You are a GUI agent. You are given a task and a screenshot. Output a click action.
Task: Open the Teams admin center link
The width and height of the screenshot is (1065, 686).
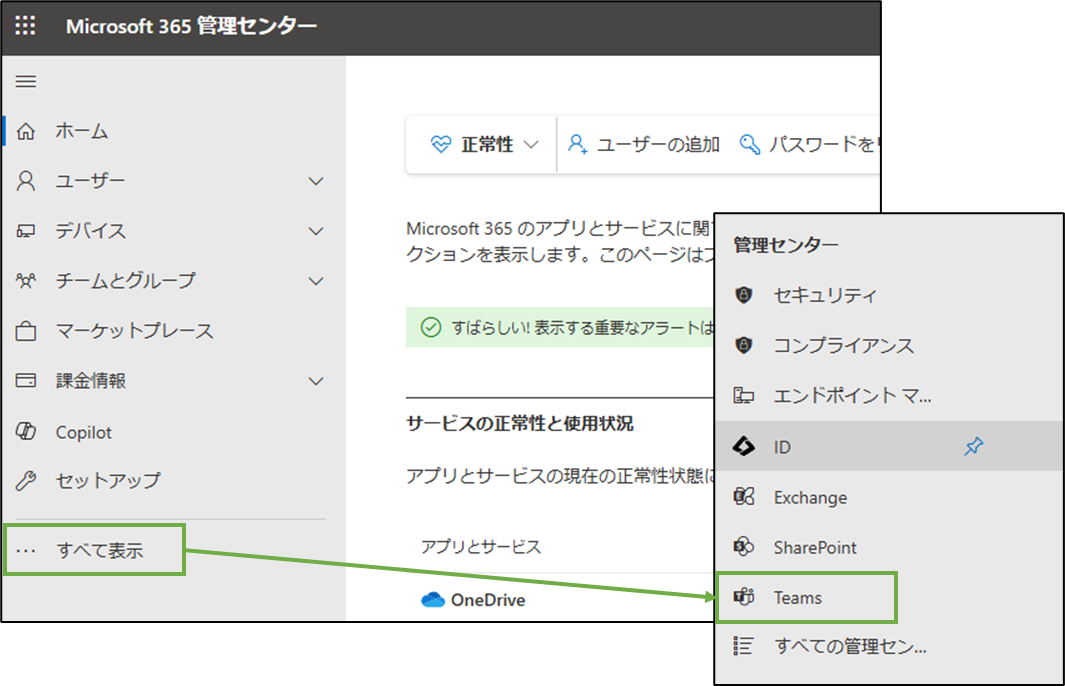pyautogui.click(x=797, y=598)
